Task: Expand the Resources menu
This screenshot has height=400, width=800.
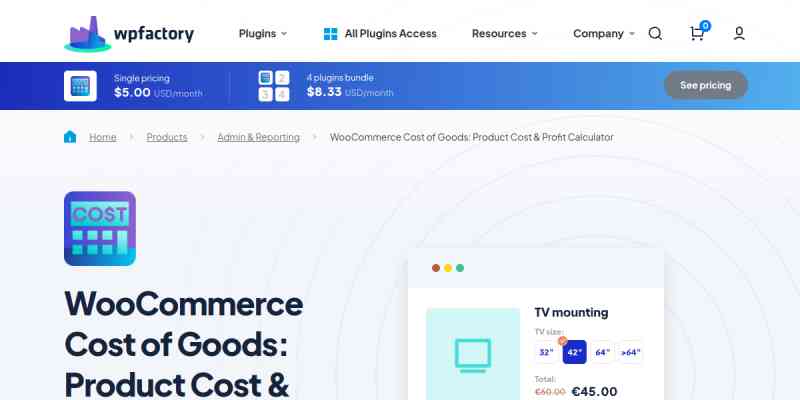Action: [505, 34]
